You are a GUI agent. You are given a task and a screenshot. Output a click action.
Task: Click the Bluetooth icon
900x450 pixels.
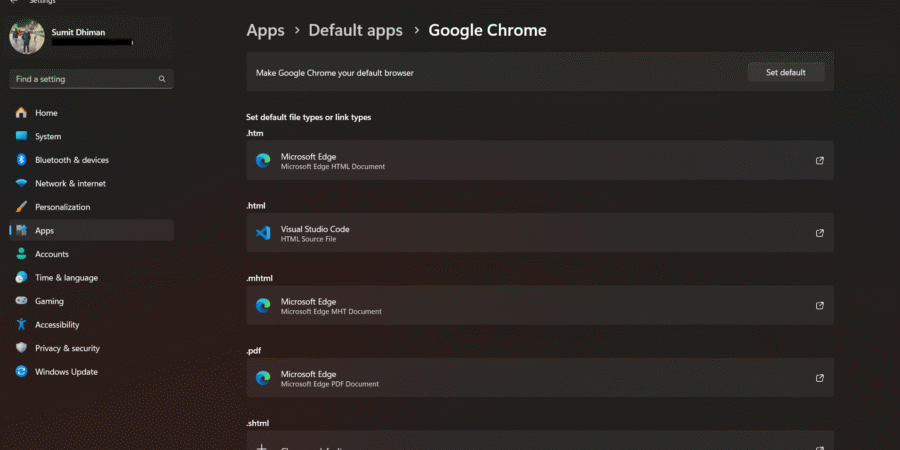pos(21,160)
